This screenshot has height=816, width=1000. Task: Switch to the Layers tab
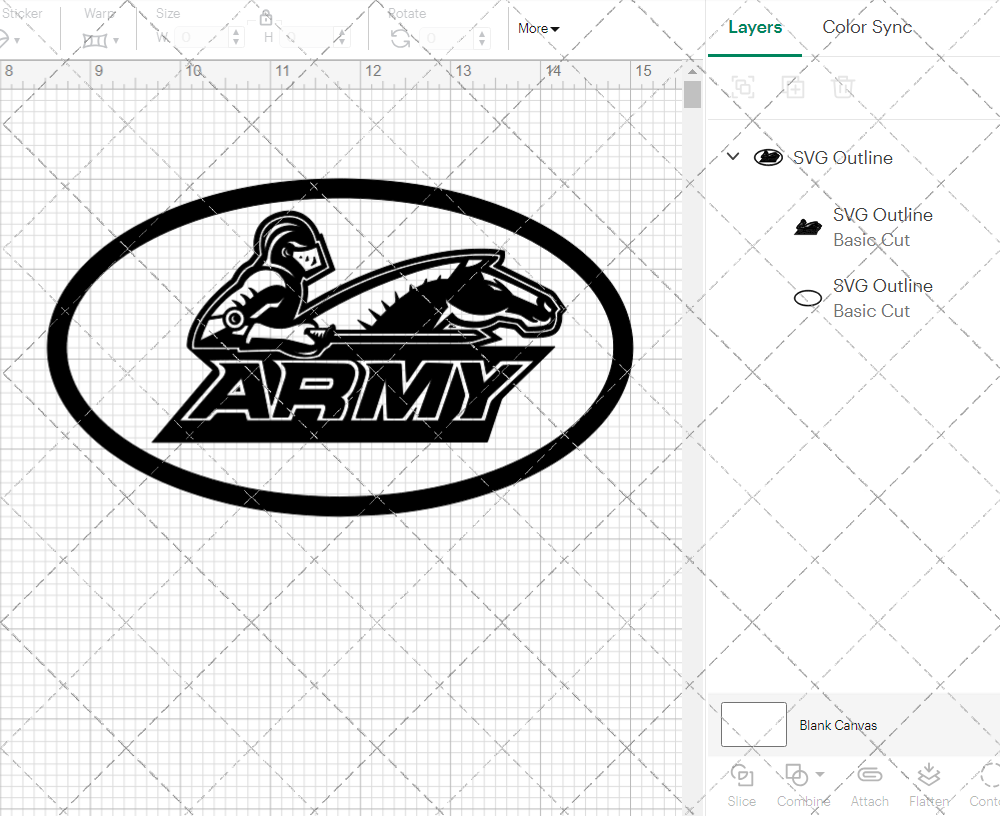click(755, 27)
